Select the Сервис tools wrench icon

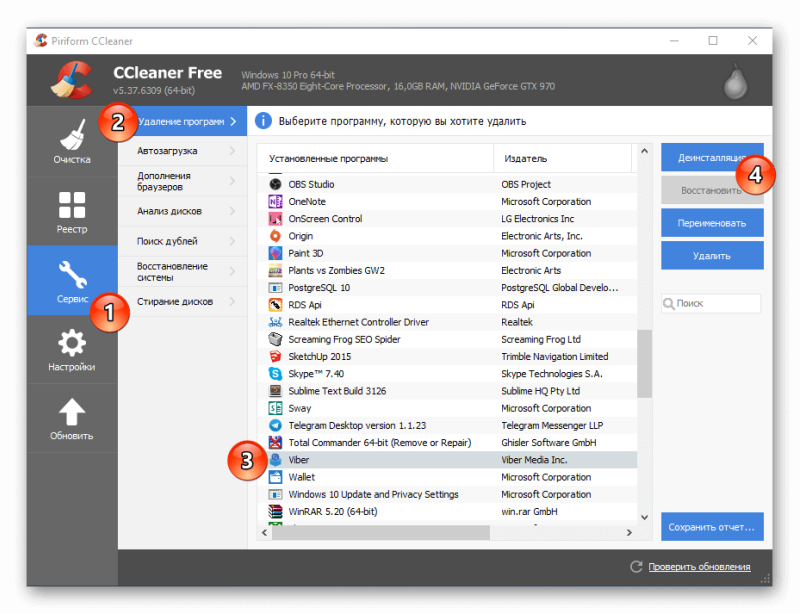pyautogui.click(x=72, y=274)
